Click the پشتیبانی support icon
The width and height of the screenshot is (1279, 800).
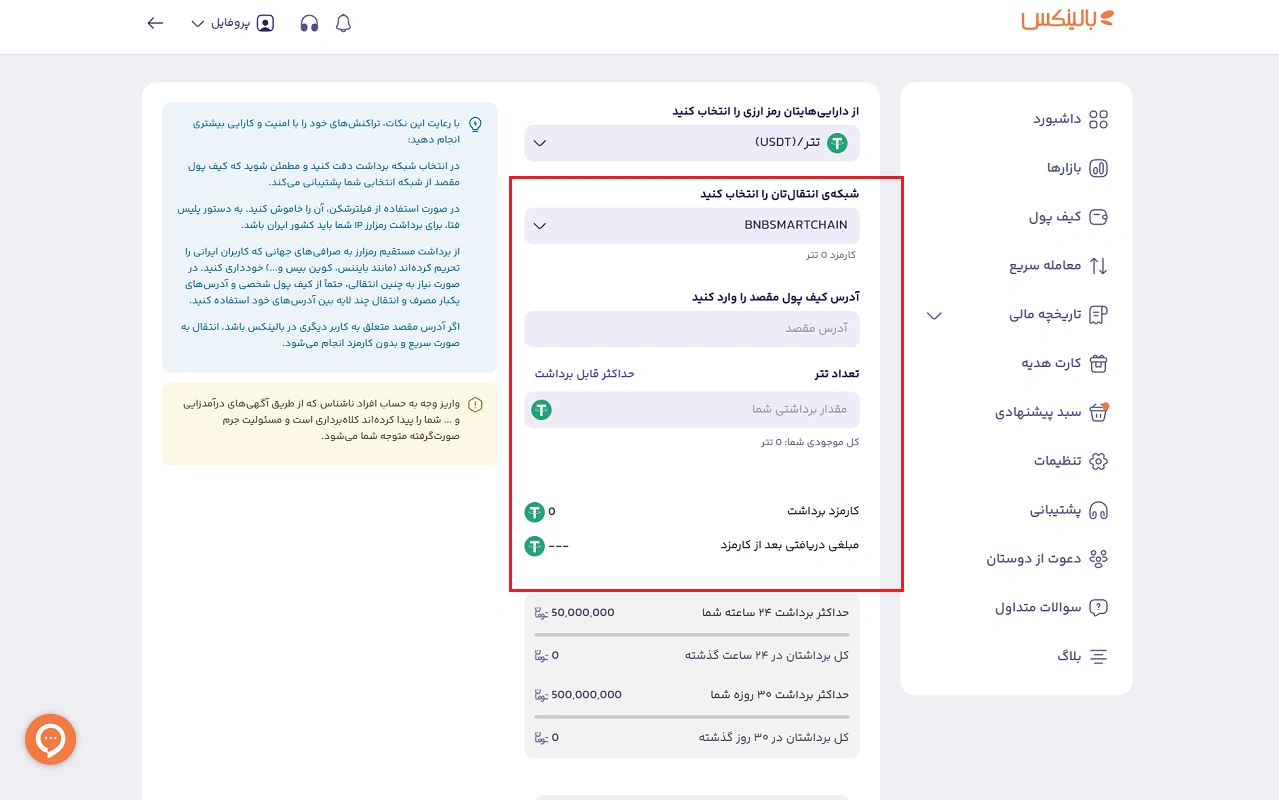pos(1097,510)
